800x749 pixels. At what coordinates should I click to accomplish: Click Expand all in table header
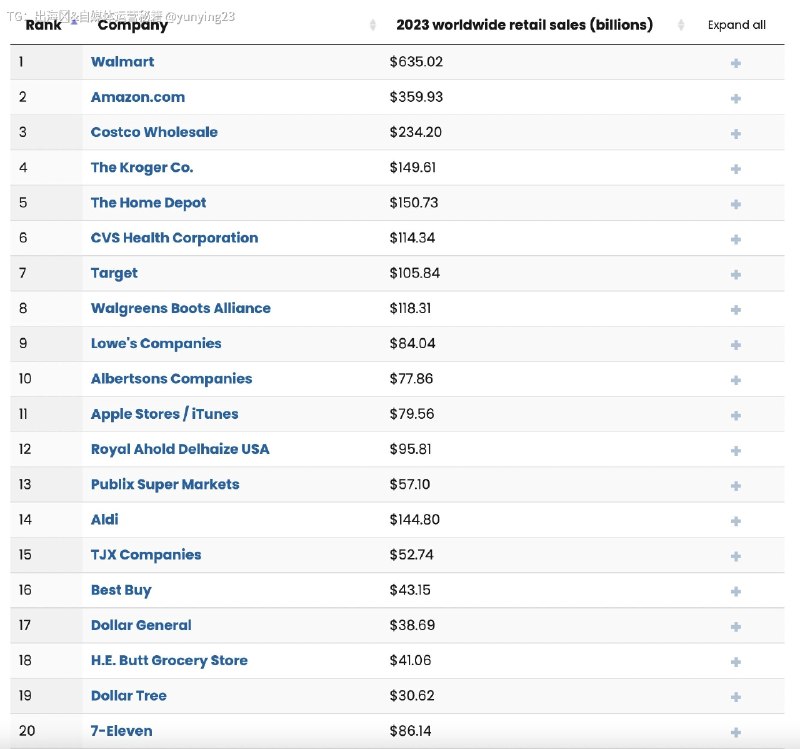tap(736, 24)
